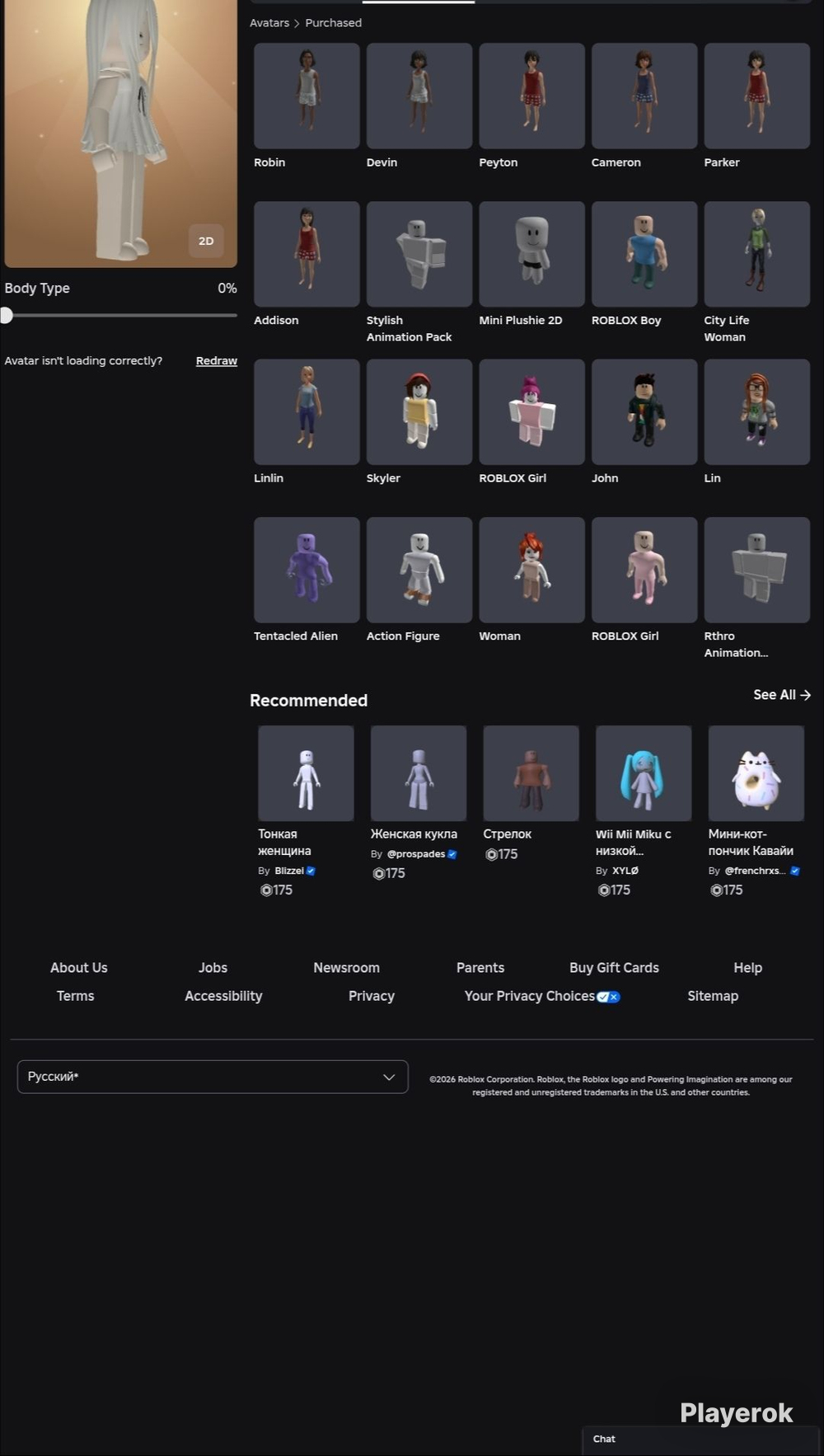Open the Avatars breadcrumb link
The image size is (824, 1456).
[x=269, y=22]
